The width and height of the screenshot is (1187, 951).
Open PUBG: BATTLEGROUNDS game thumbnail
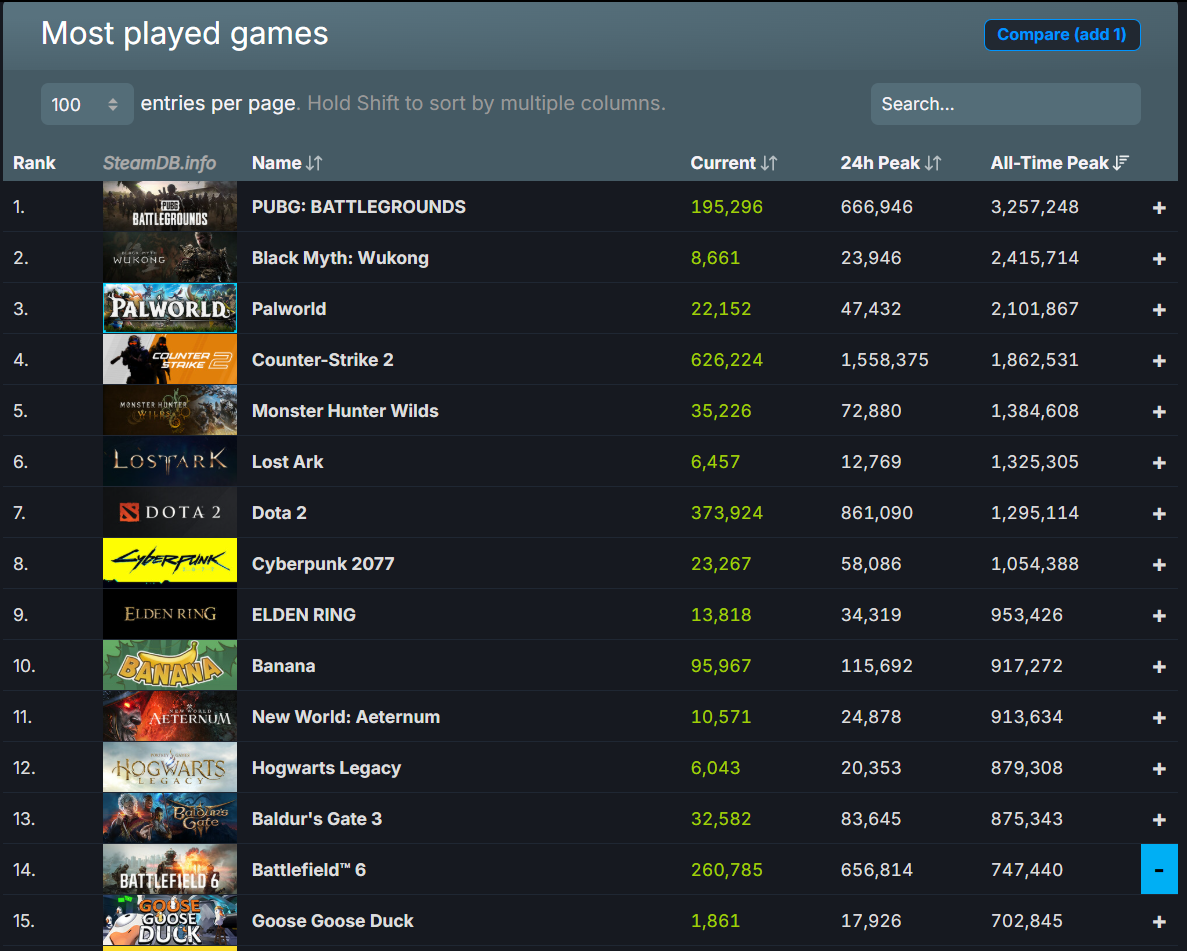[170, 206]
